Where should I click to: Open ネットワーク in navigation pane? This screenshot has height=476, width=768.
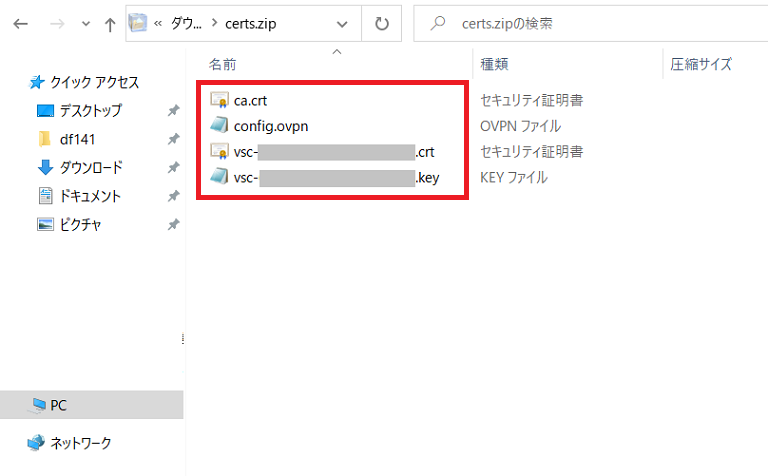(x=80, y=442)
